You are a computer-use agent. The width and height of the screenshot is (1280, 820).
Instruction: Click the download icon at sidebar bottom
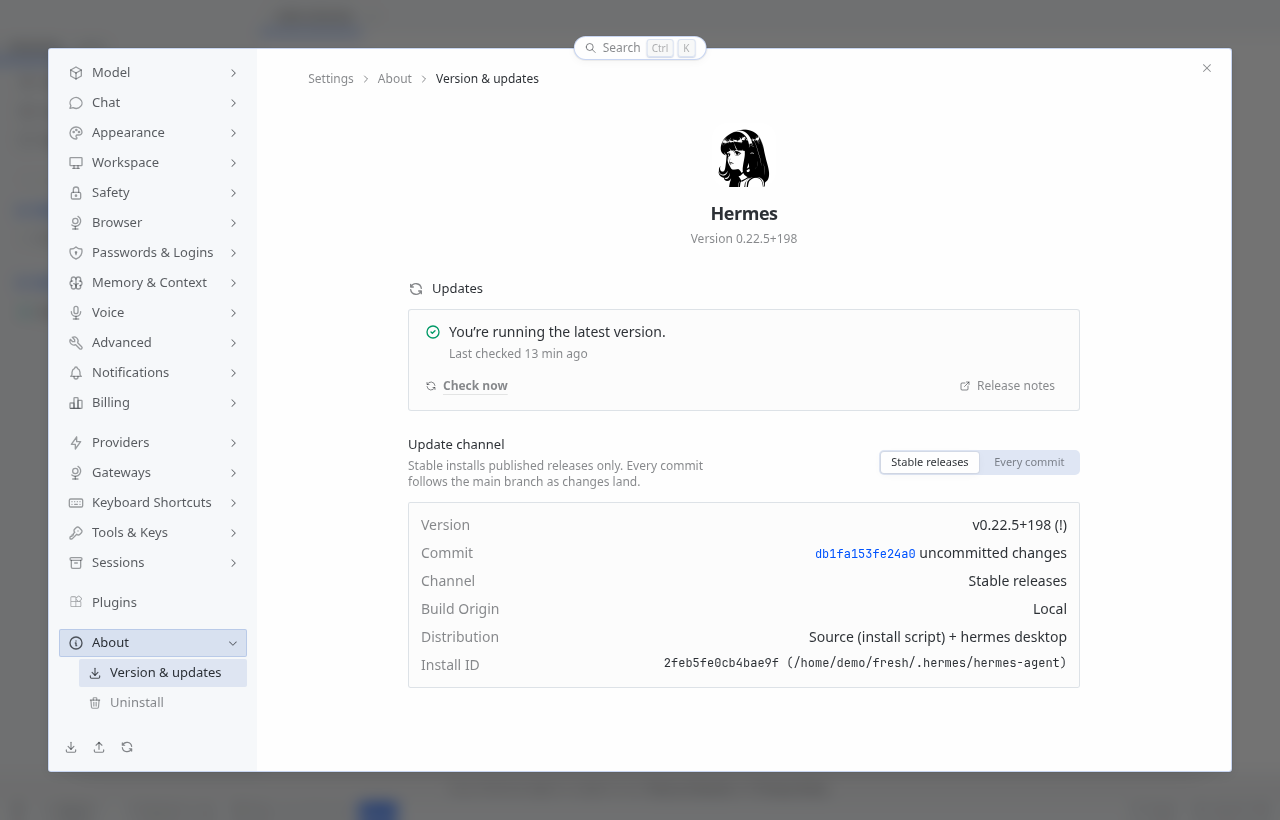coord(71,747)
